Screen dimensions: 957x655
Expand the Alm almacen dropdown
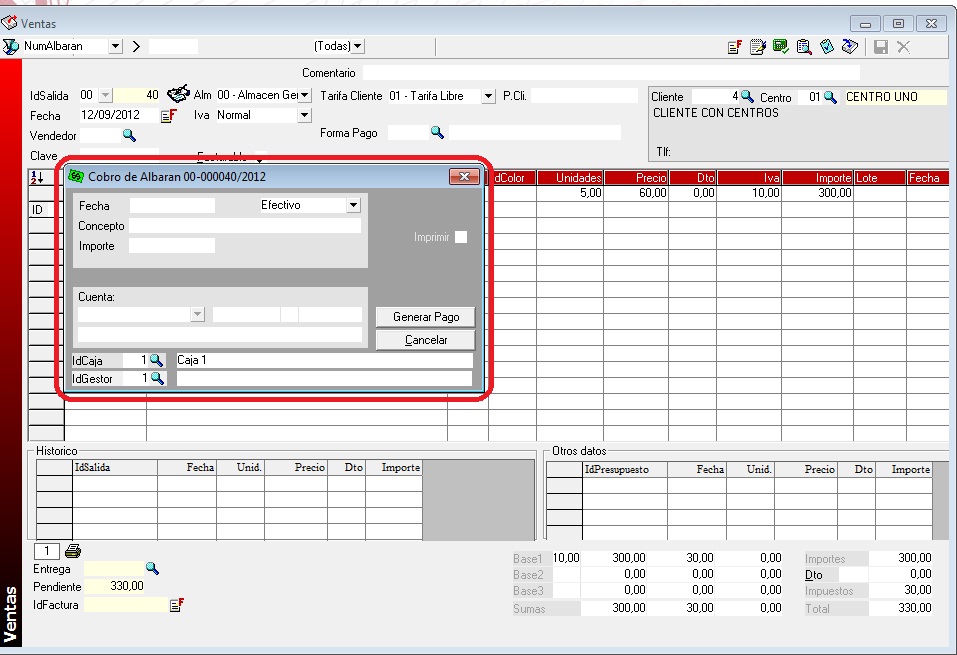click(305, 95)
